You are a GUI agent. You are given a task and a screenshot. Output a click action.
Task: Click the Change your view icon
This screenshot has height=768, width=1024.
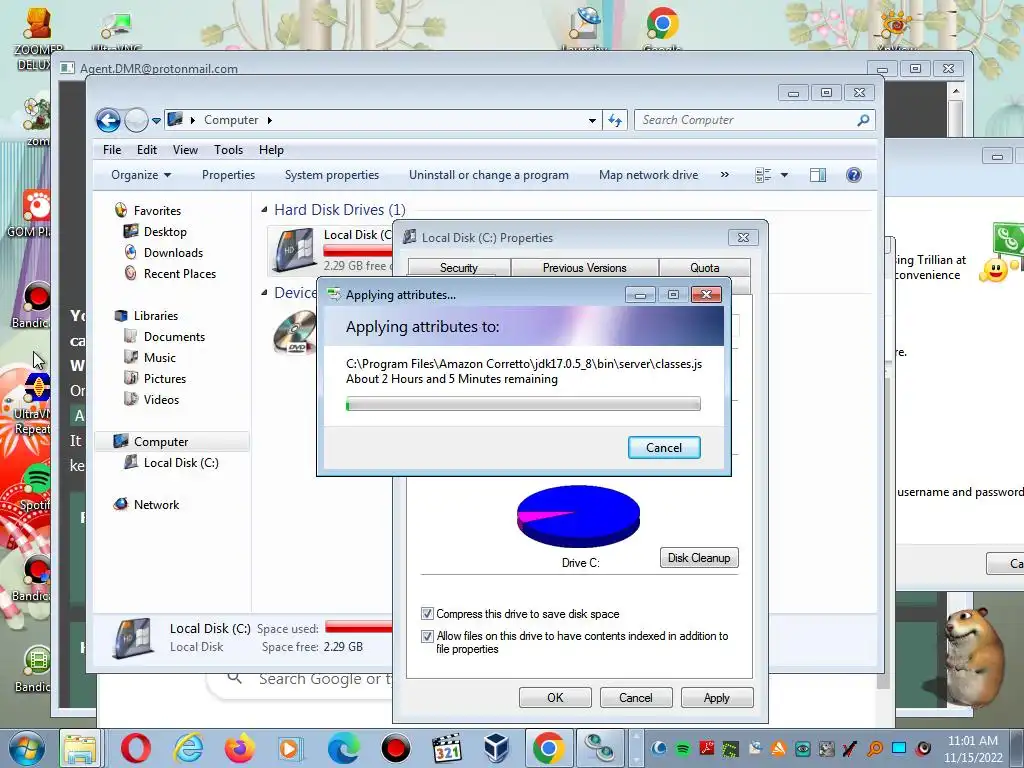coord(763,175)
